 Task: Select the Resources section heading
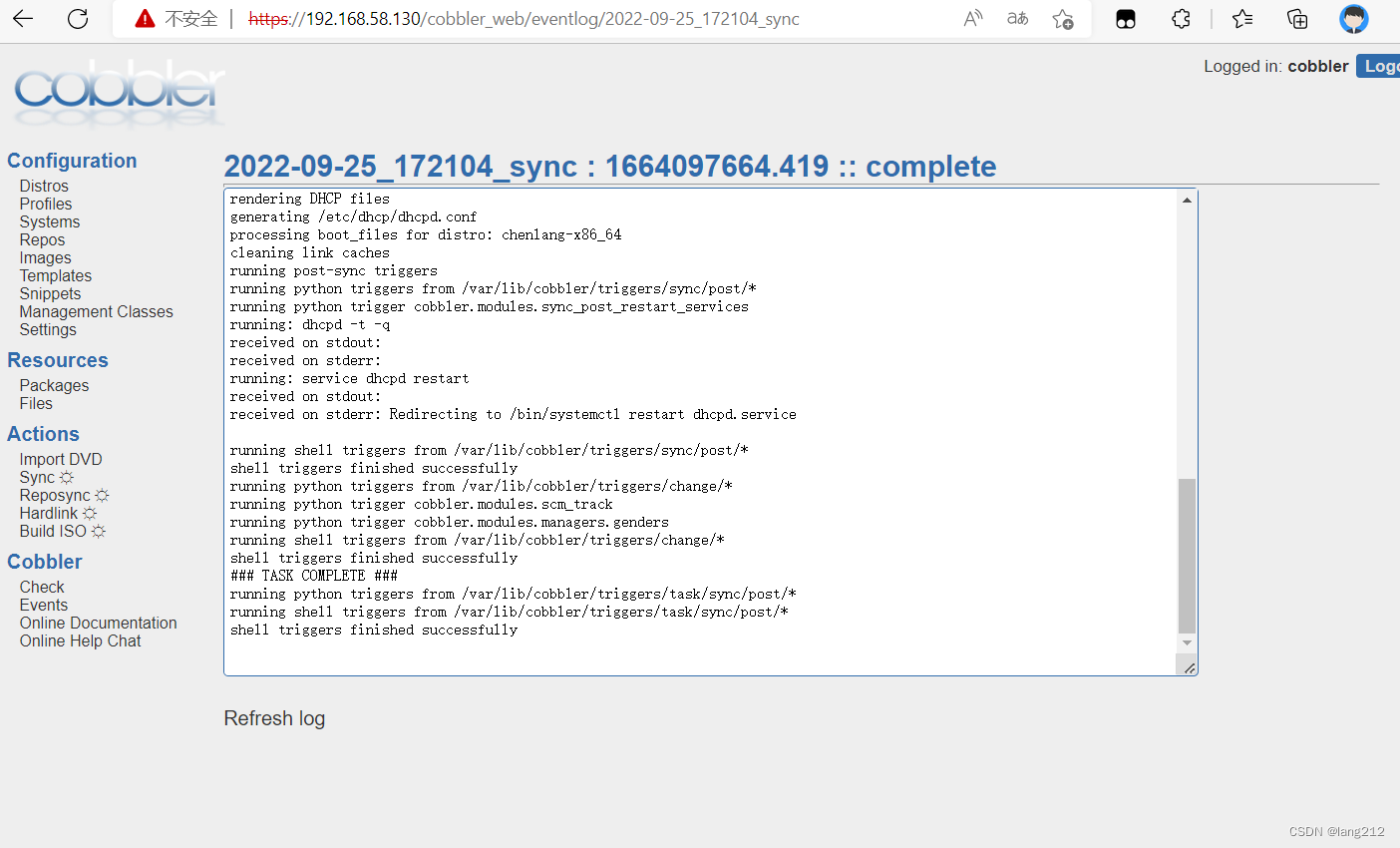click(x=58, y=360)
